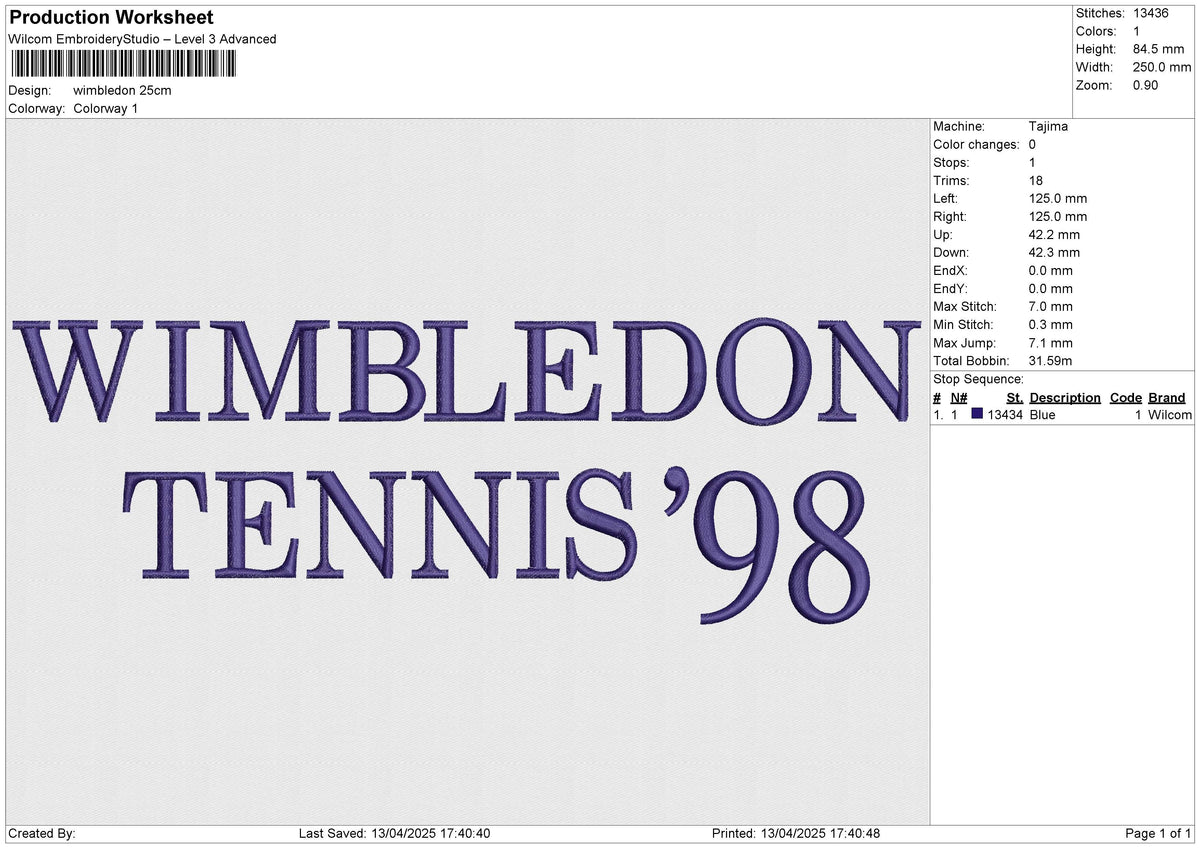
Task: Click the stitch count 13434 in stop sequence
Action: tap(1005, 415)
